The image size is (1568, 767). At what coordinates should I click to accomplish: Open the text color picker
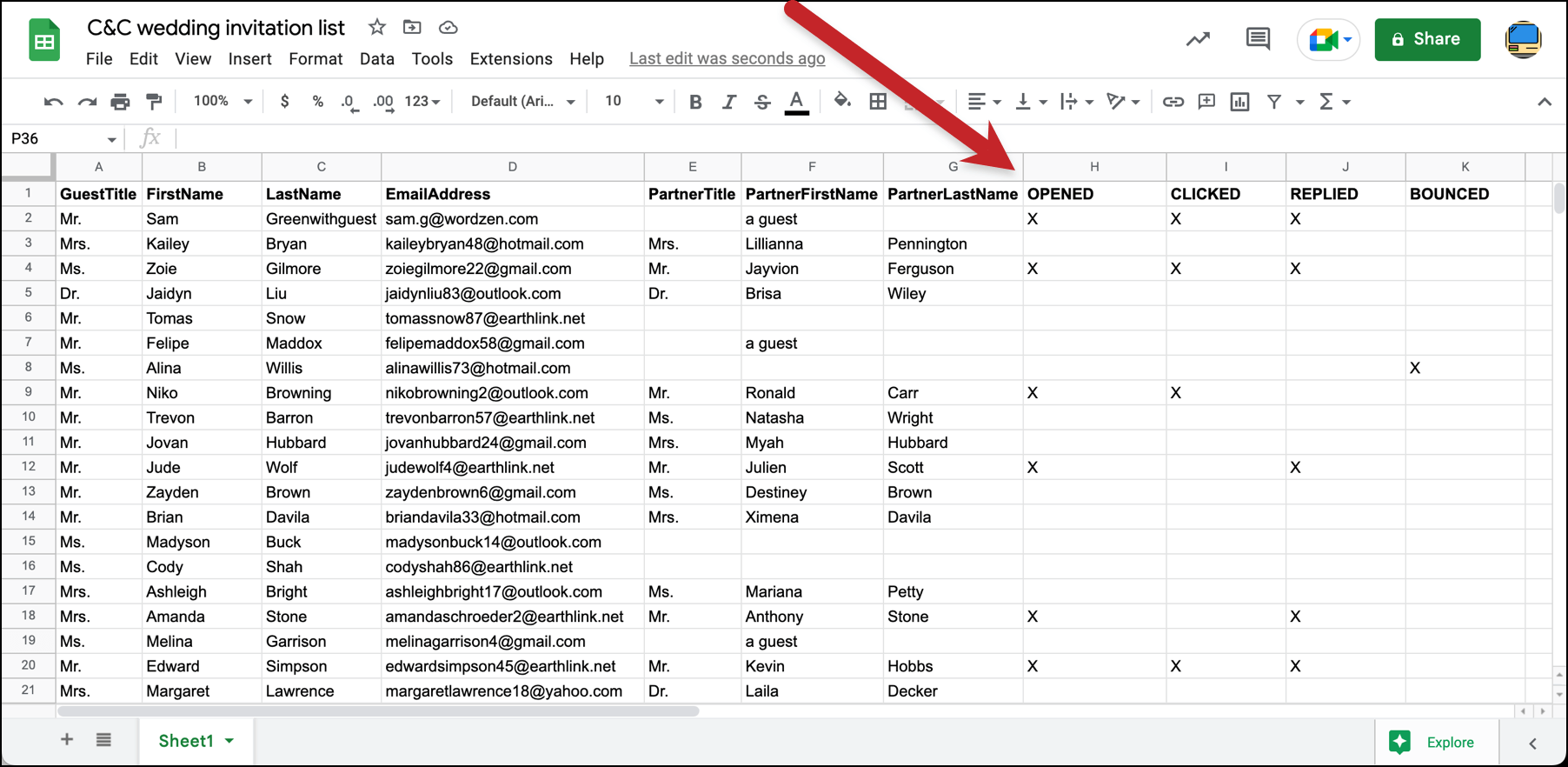tap(796, 102)
